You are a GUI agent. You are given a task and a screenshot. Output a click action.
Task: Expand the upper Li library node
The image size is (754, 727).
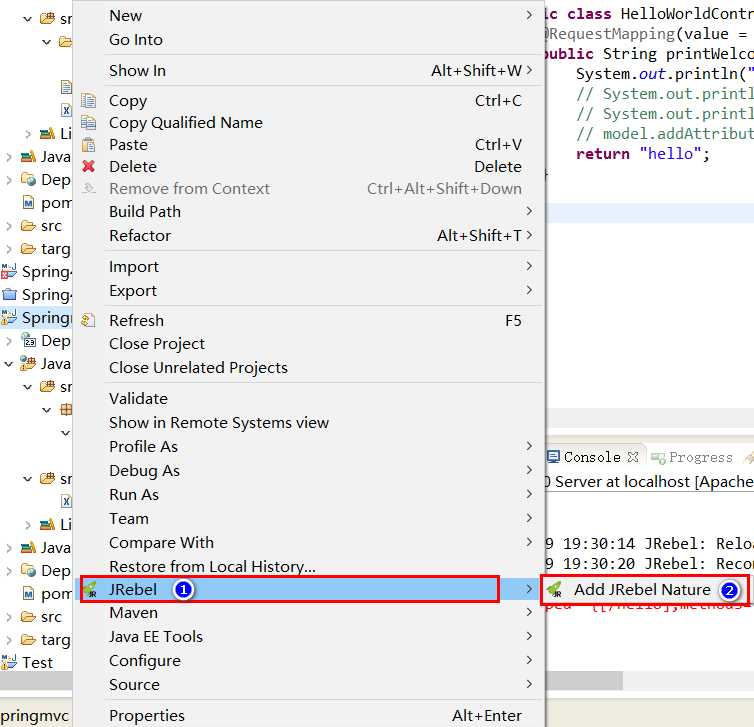tap(28, 134)
